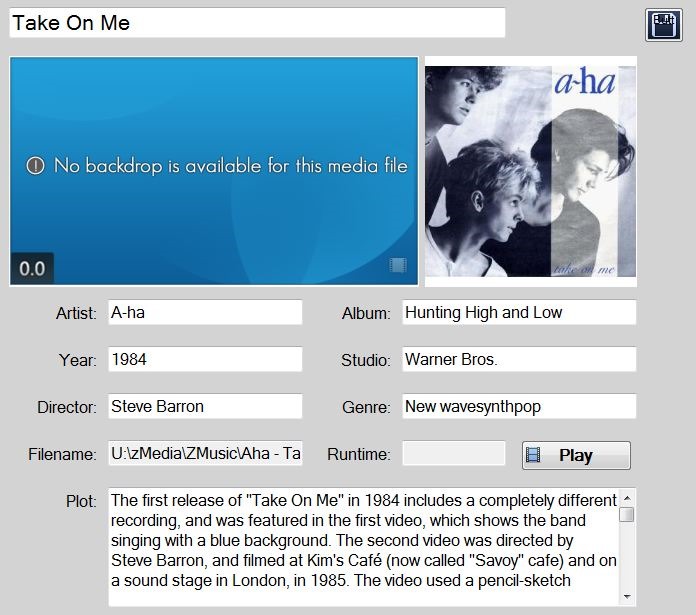
Task: Click the a-ha album cover thumbnail
Action: pyautogui.click(x=530, y=171)
